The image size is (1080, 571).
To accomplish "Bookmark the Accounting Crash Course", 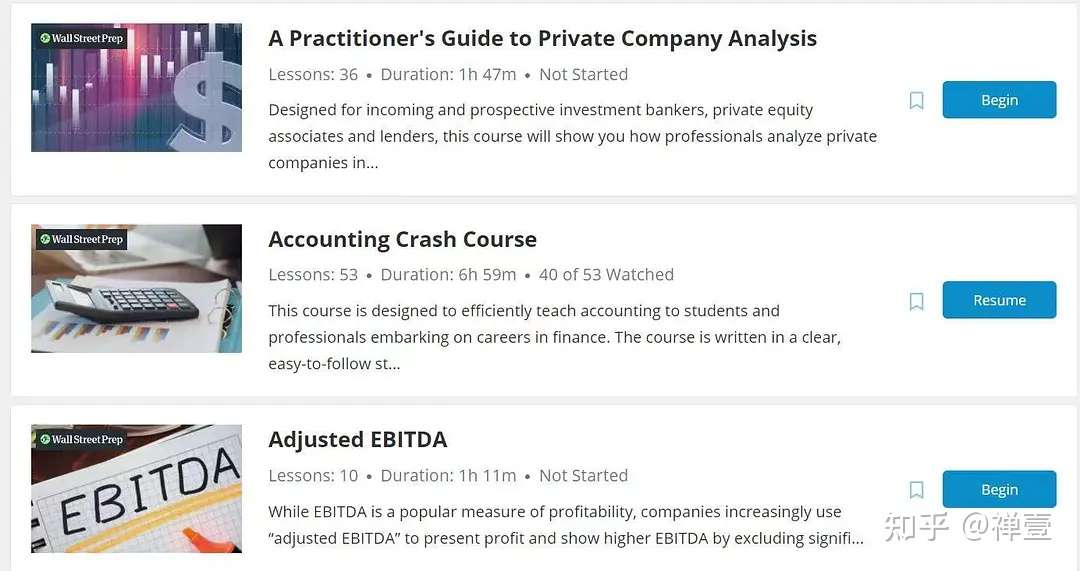I will tap(916, 301).
